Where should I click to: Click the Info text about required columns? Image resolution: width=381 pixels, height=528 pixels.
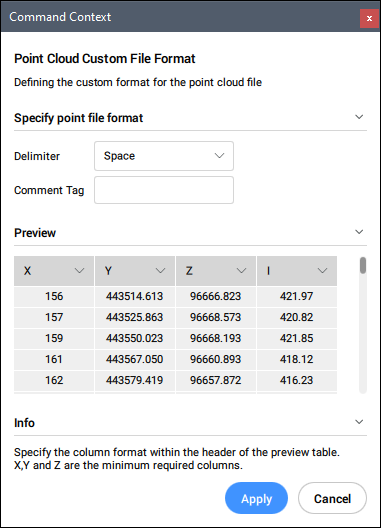(177, 459)
